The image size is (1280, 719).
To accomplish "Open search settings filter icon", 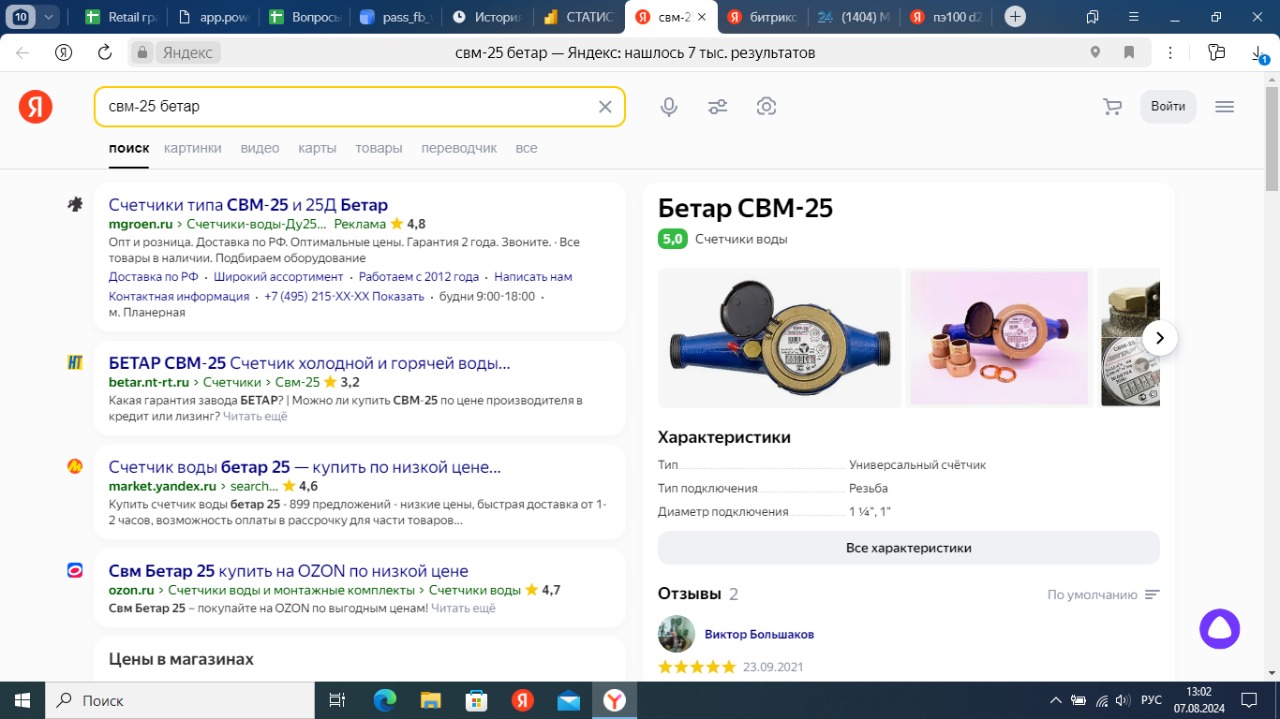I will pyautogui.click(x=717, y=107).
